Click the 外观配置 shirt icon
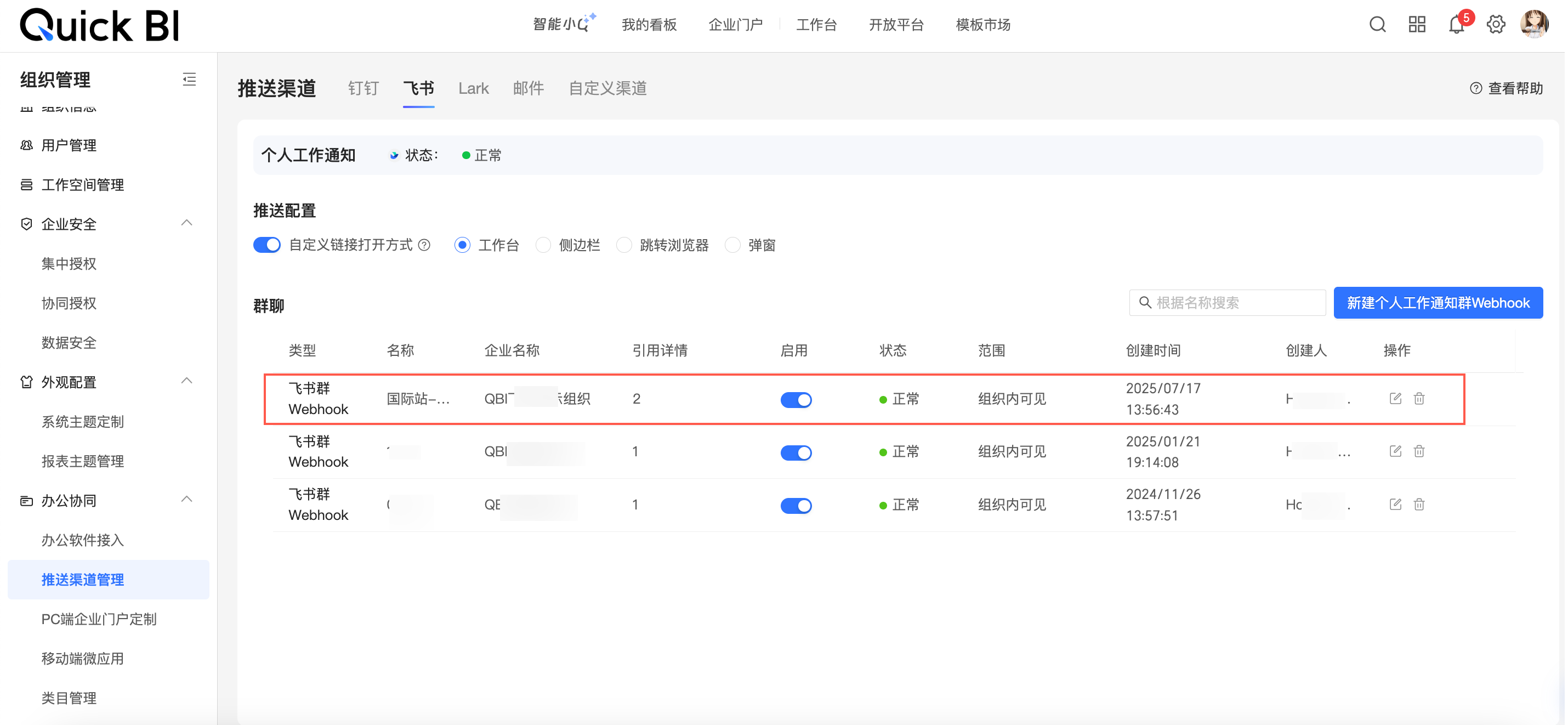The width and height of the screenshot is (1568, 725). click(x=26, y=382)
